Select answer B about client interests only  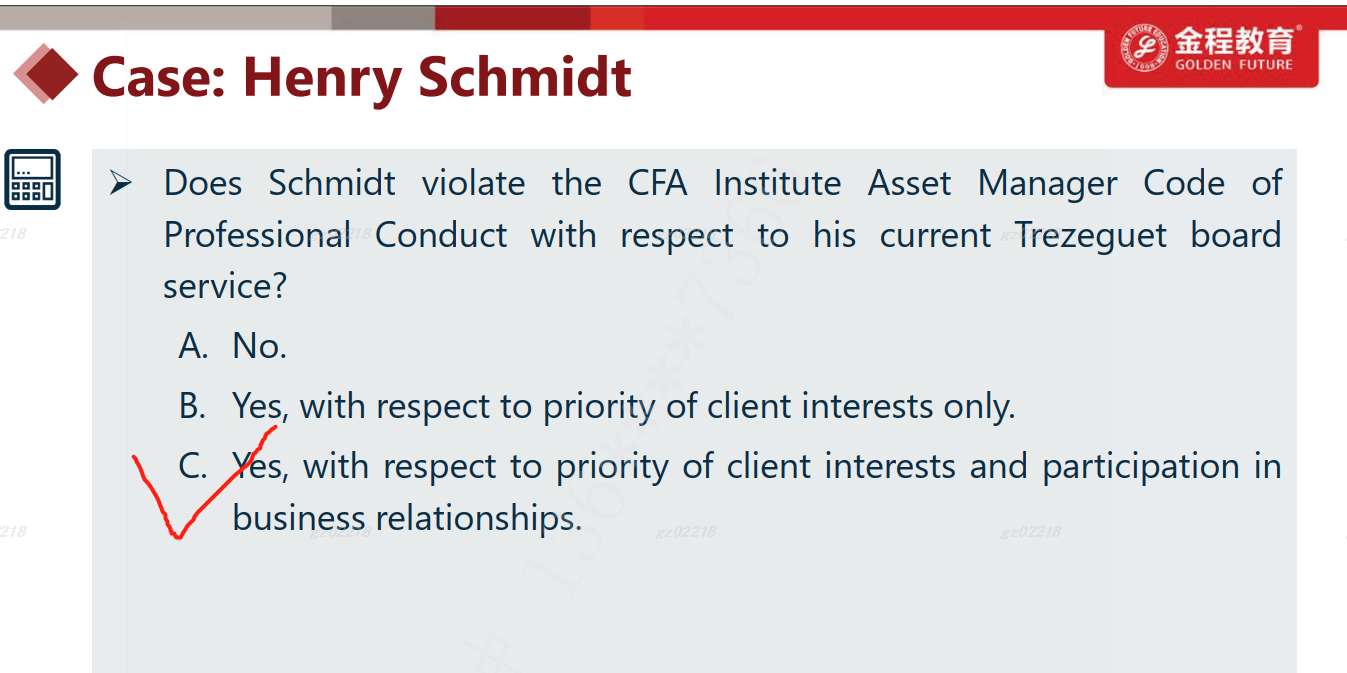623,406
